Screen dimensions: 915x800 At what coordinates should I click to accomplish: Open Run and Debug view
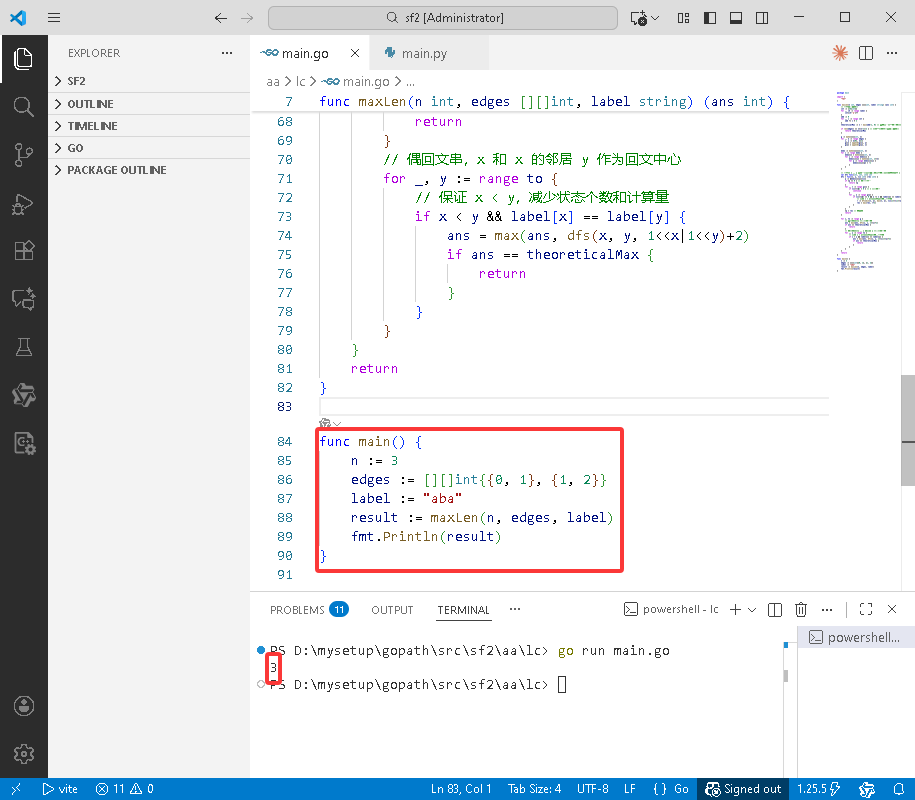[x=23, y=204]
